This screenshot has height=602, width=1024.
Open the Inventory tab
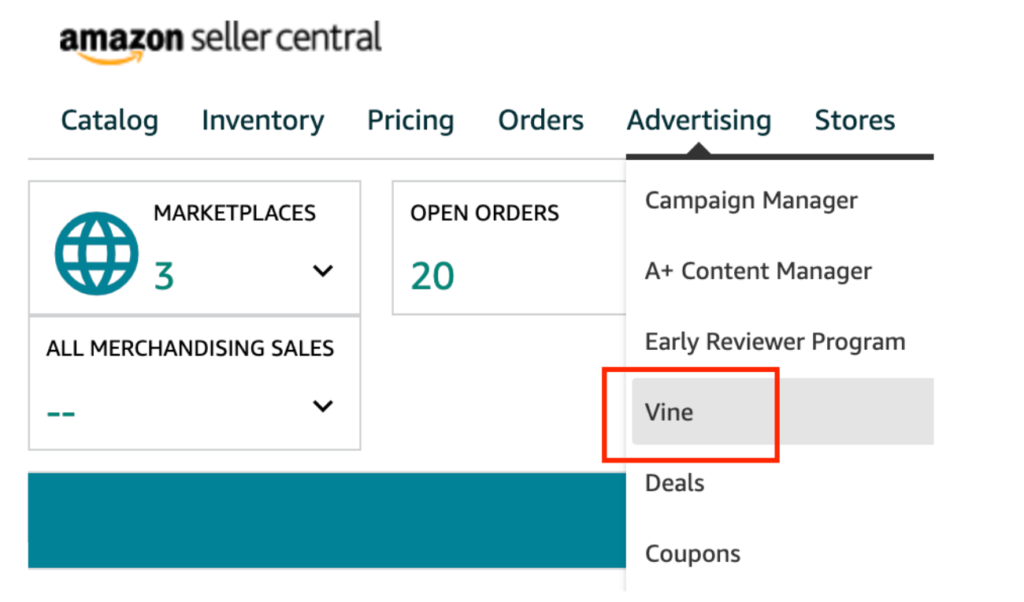tap(262, 120)
